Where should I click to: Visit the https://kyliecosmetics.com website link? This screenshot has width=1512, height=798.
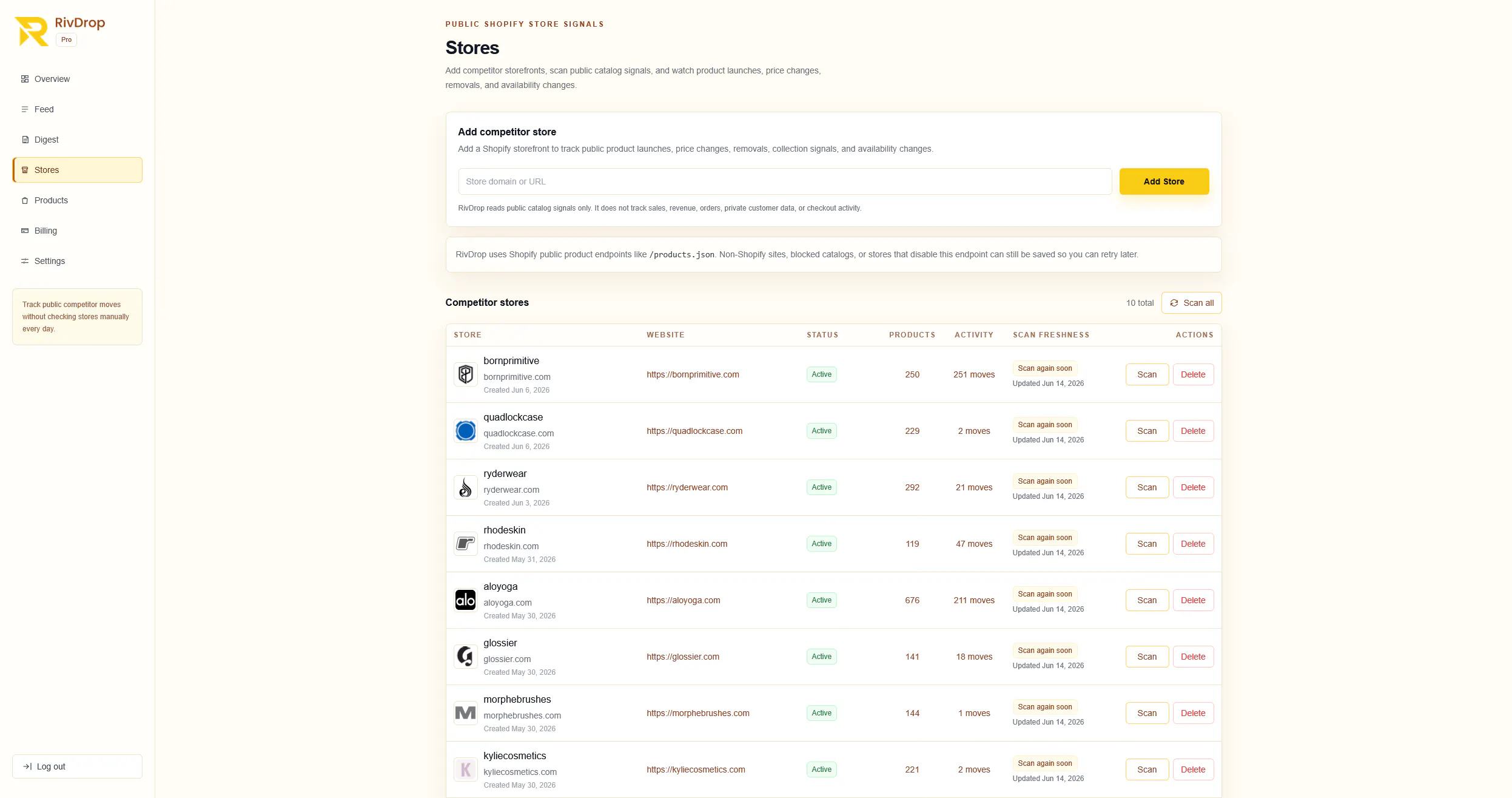(x=696, y=769)
